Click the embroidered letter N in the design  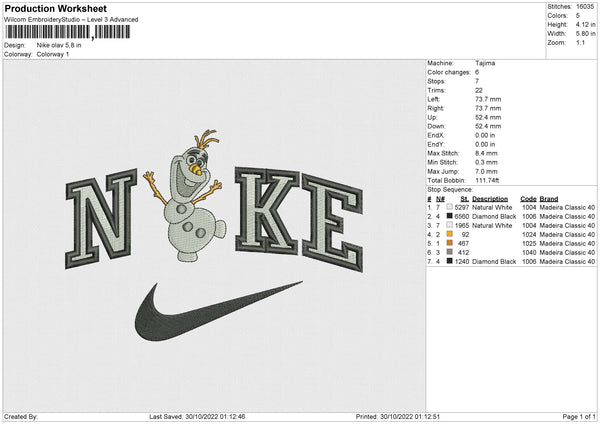click(101, 218)
